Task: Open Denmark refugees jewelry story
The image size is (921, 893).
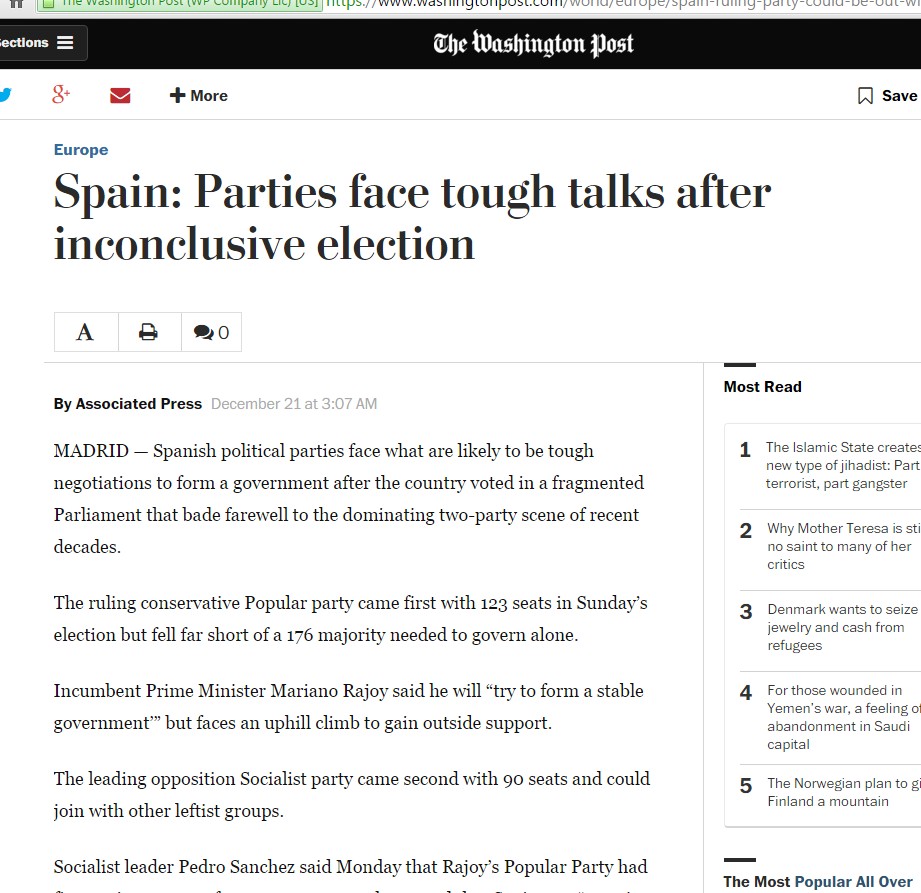Action: tap(842, 627)
